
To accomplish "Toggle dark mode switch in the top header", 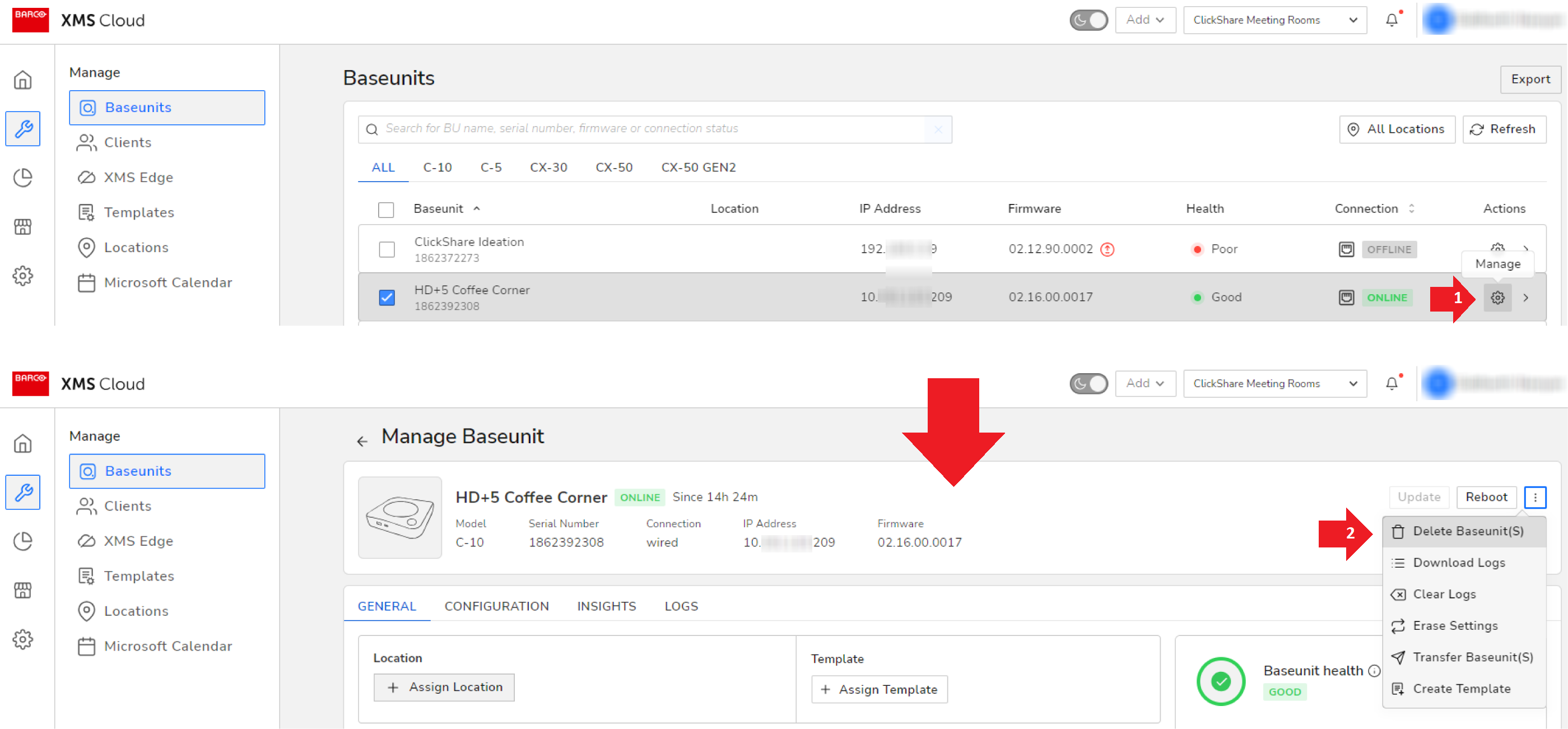I will coord(1088,20).
